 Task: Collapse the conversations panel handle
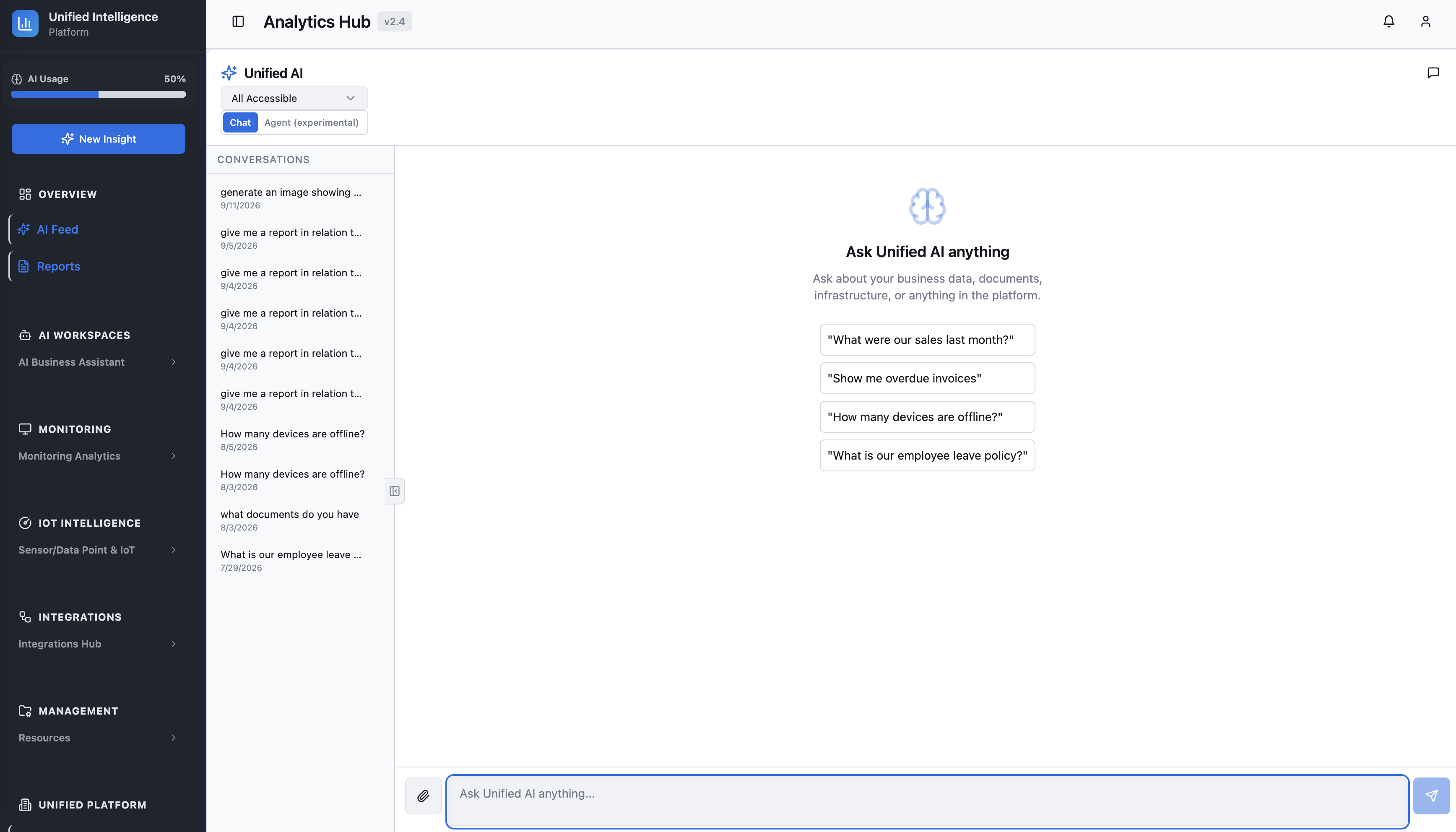point(394,491)
